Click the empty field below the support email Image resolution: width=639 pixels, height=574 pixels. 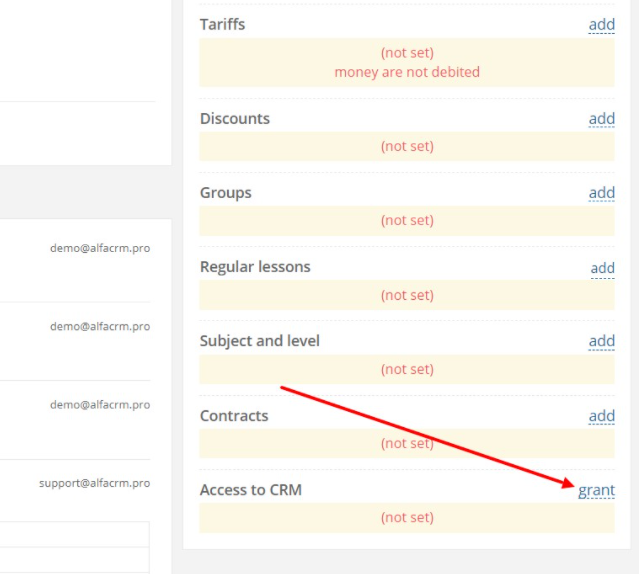75,534
